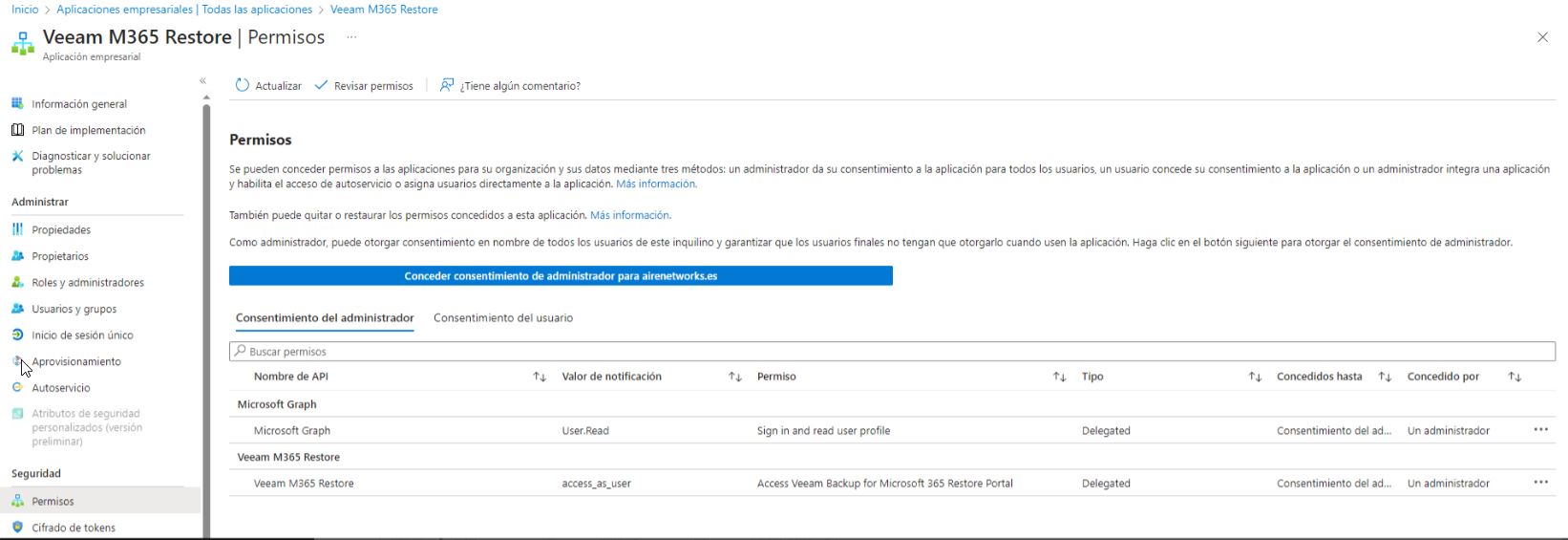Open Roles y administradores in sidebar
1568x540 pixels.
click(x=87, y=283)
